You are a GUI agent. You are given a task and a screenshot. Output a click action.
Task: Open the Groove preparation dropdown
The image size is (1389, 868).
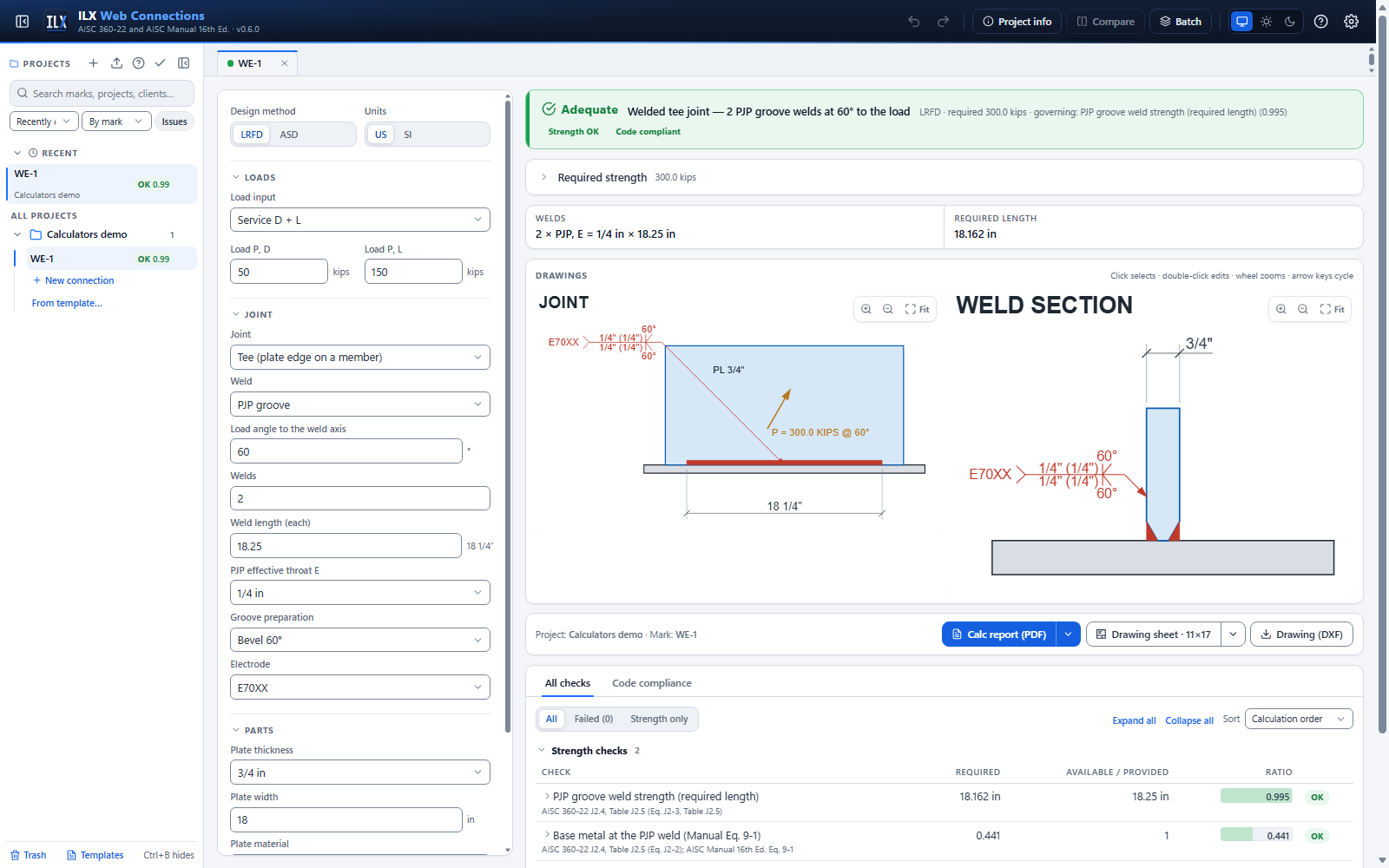click(x=360, y=640)
